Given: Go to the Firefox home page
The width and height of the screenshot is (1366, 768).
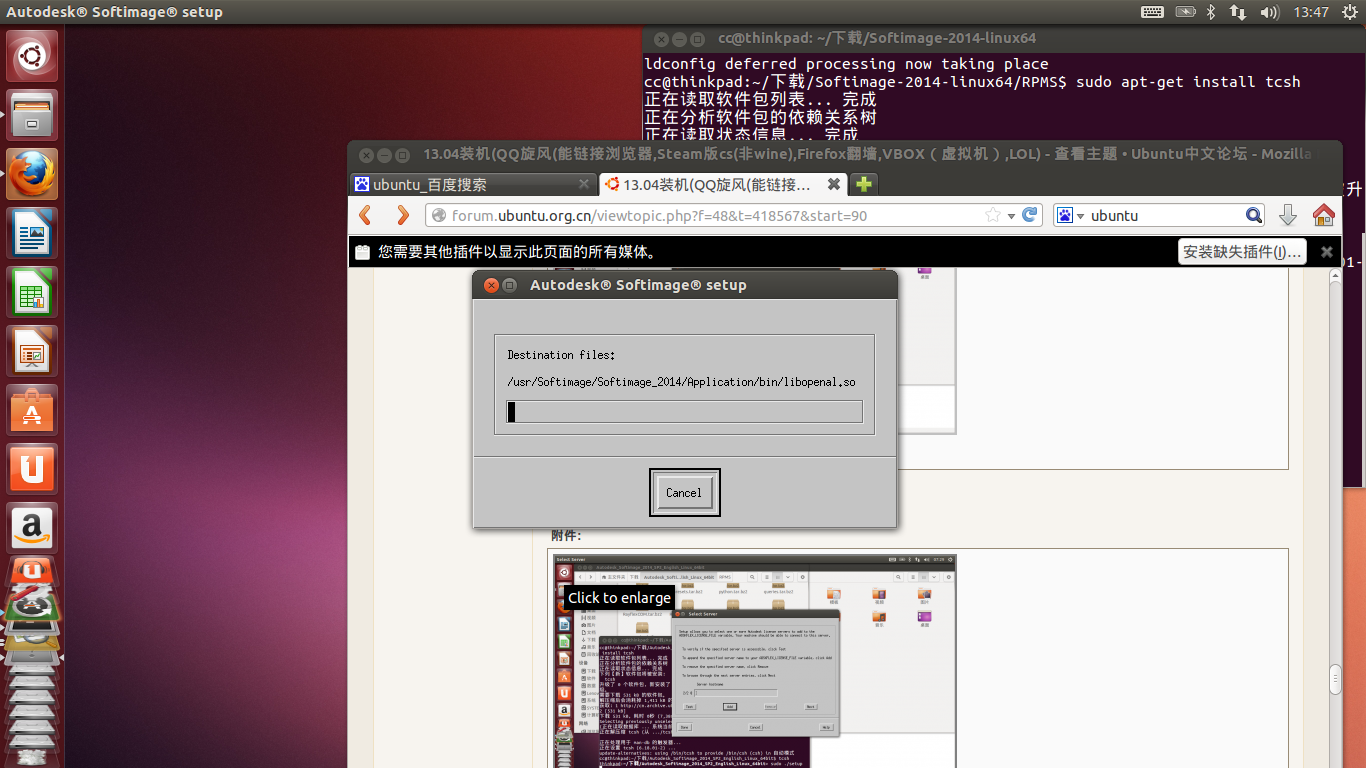Looking at the screenshot, I should [1324, 215].
